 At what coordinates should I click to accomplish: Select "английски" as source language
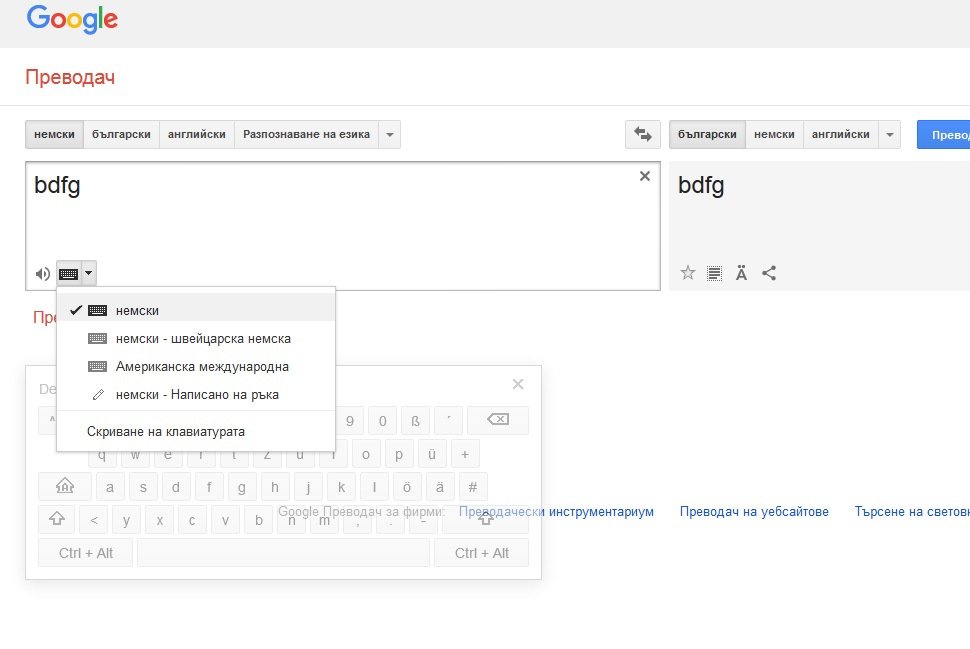pos(196,135)
